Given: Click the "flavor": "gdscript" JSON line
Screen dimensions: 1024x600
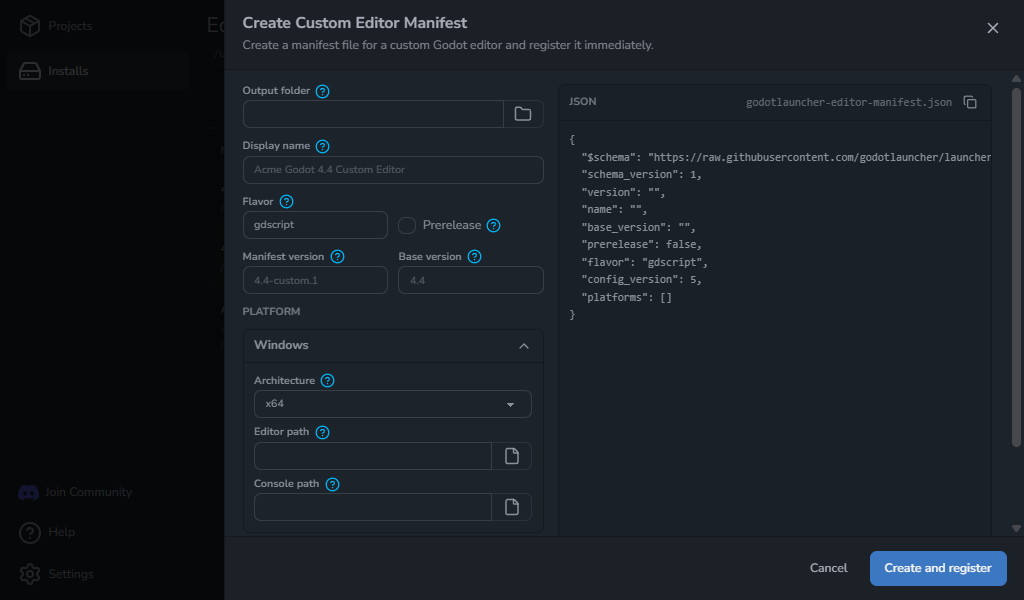Looking at the screenshot, I should point(645,262).
